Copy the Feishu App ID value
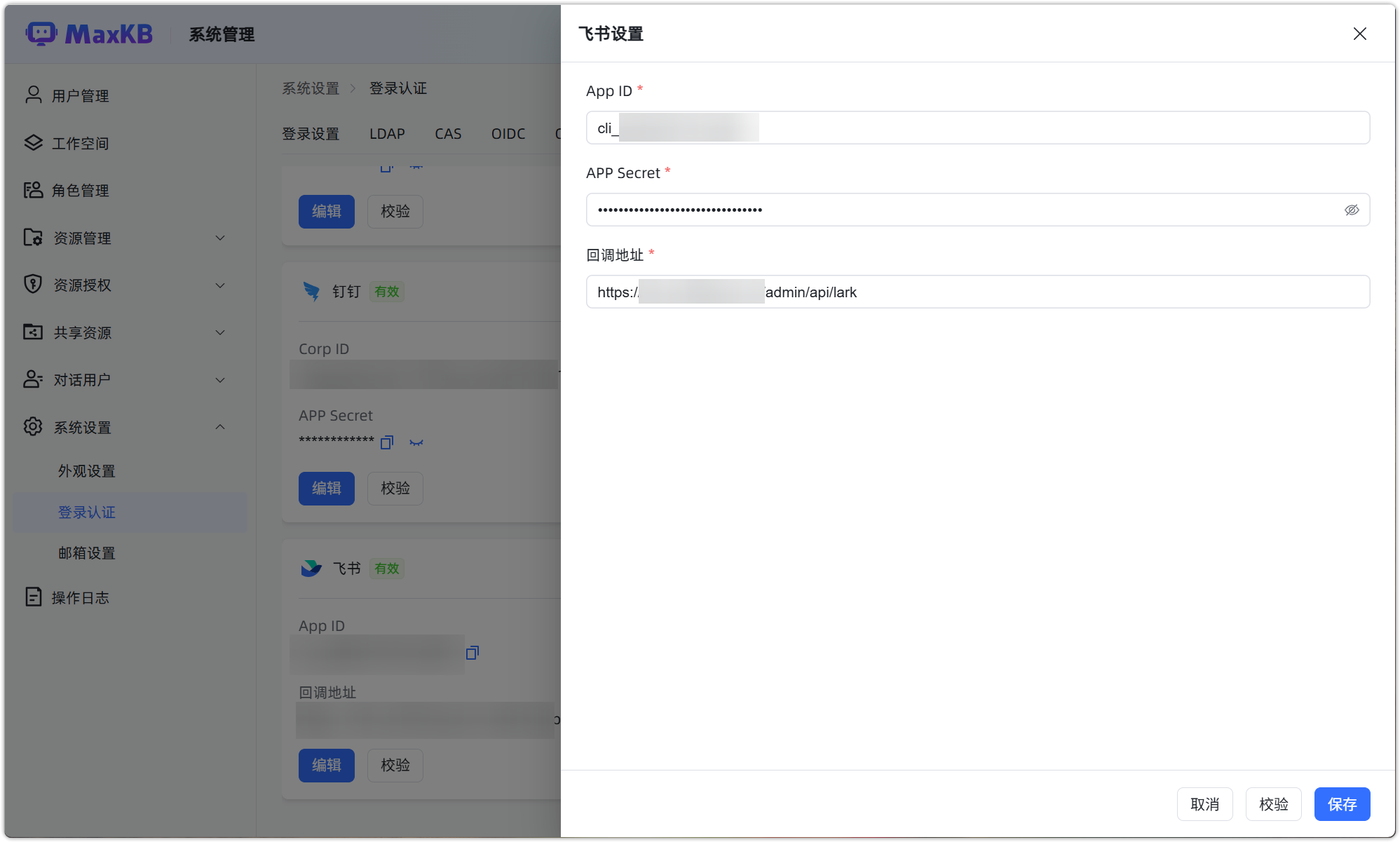This screenshot has width=1400, height=842. pos(473,653)
